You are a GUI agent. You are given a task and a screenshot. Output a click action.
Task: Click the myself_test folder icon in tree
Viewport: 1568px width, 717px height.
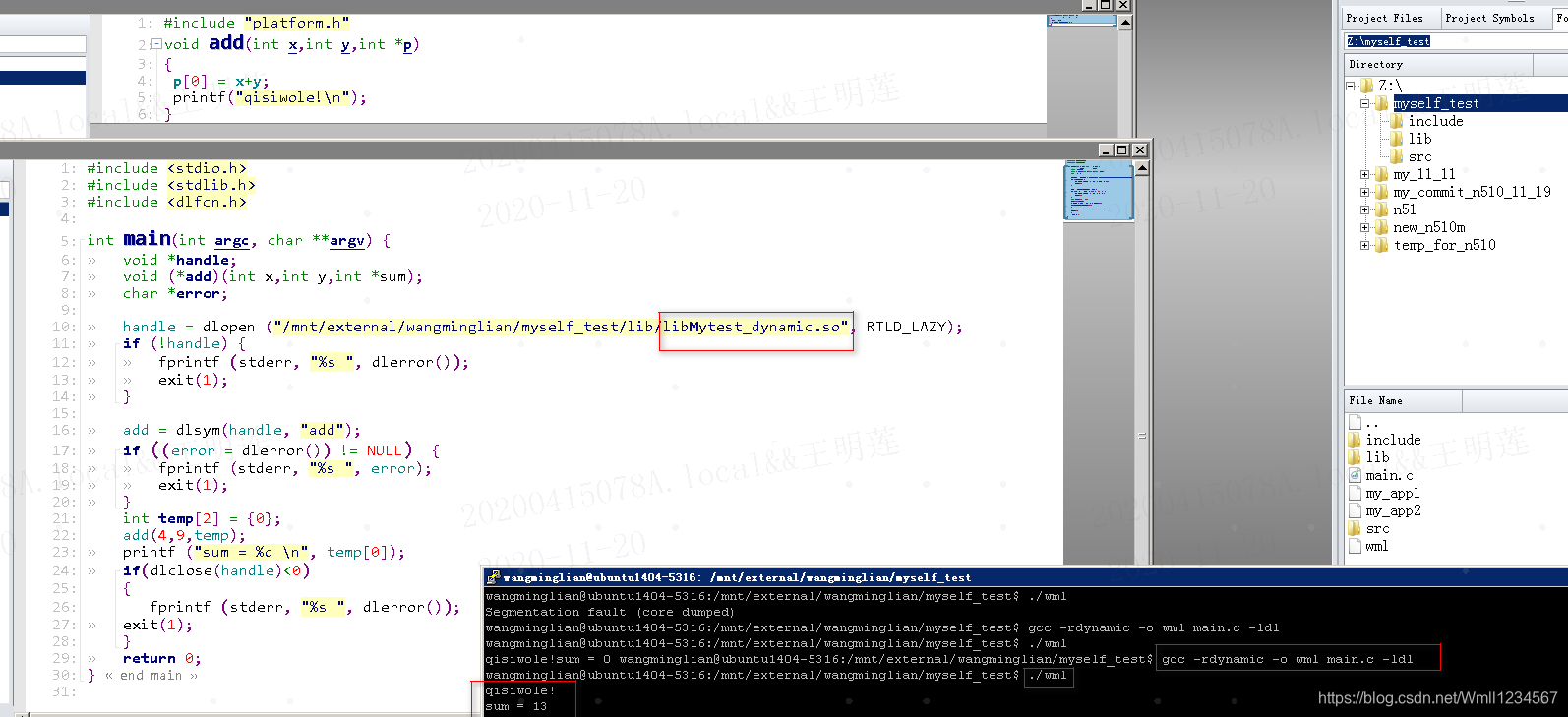(x=1381, y=103)
